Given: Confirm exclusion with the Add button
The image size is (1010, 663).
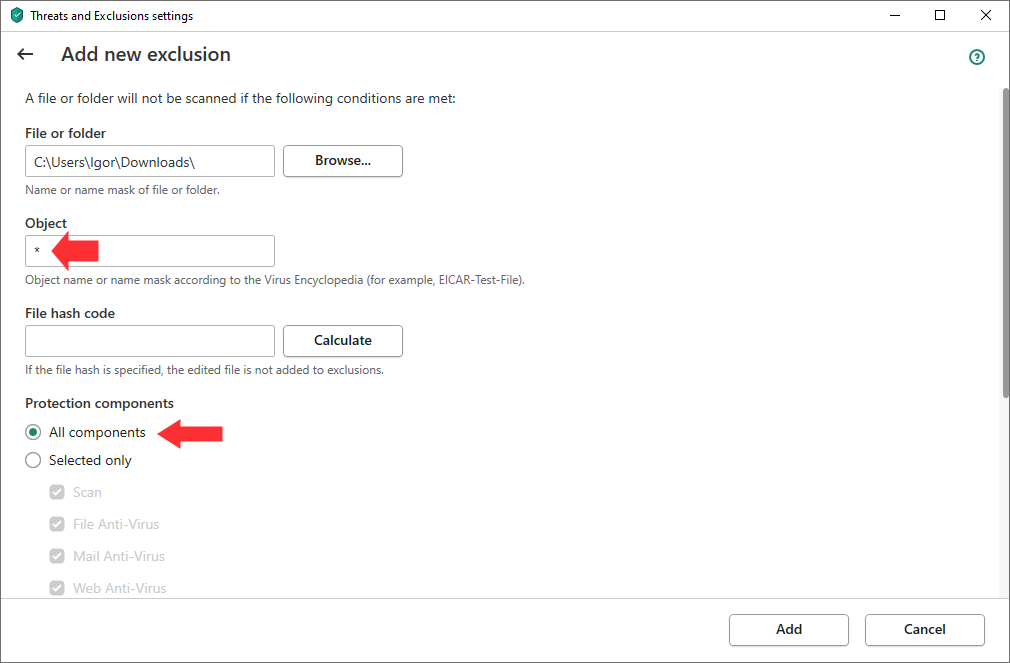Looking at the screenshot, I should tap(788, 629).
